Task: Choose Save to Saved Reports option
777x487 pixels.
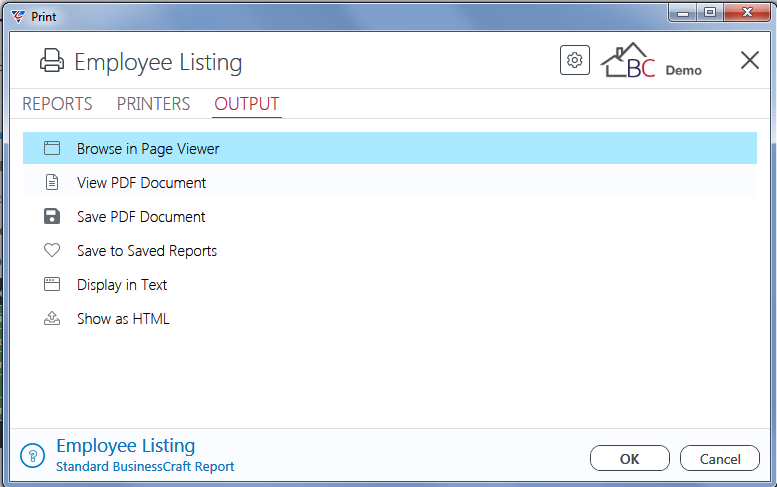Action: click(389, 250)
